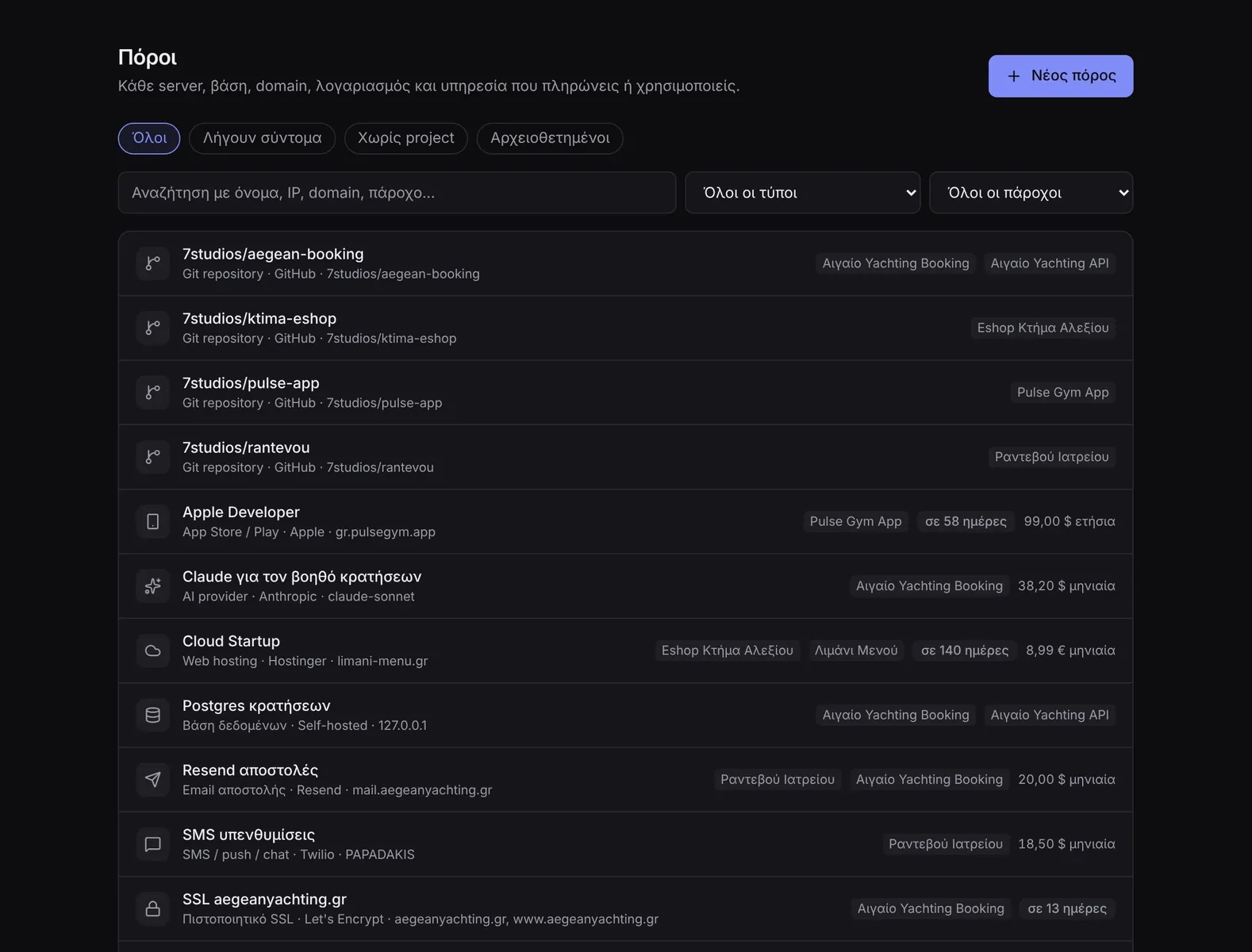Open the Claude για τον βοηθό κρατήσεων resource

coord(301,577)
